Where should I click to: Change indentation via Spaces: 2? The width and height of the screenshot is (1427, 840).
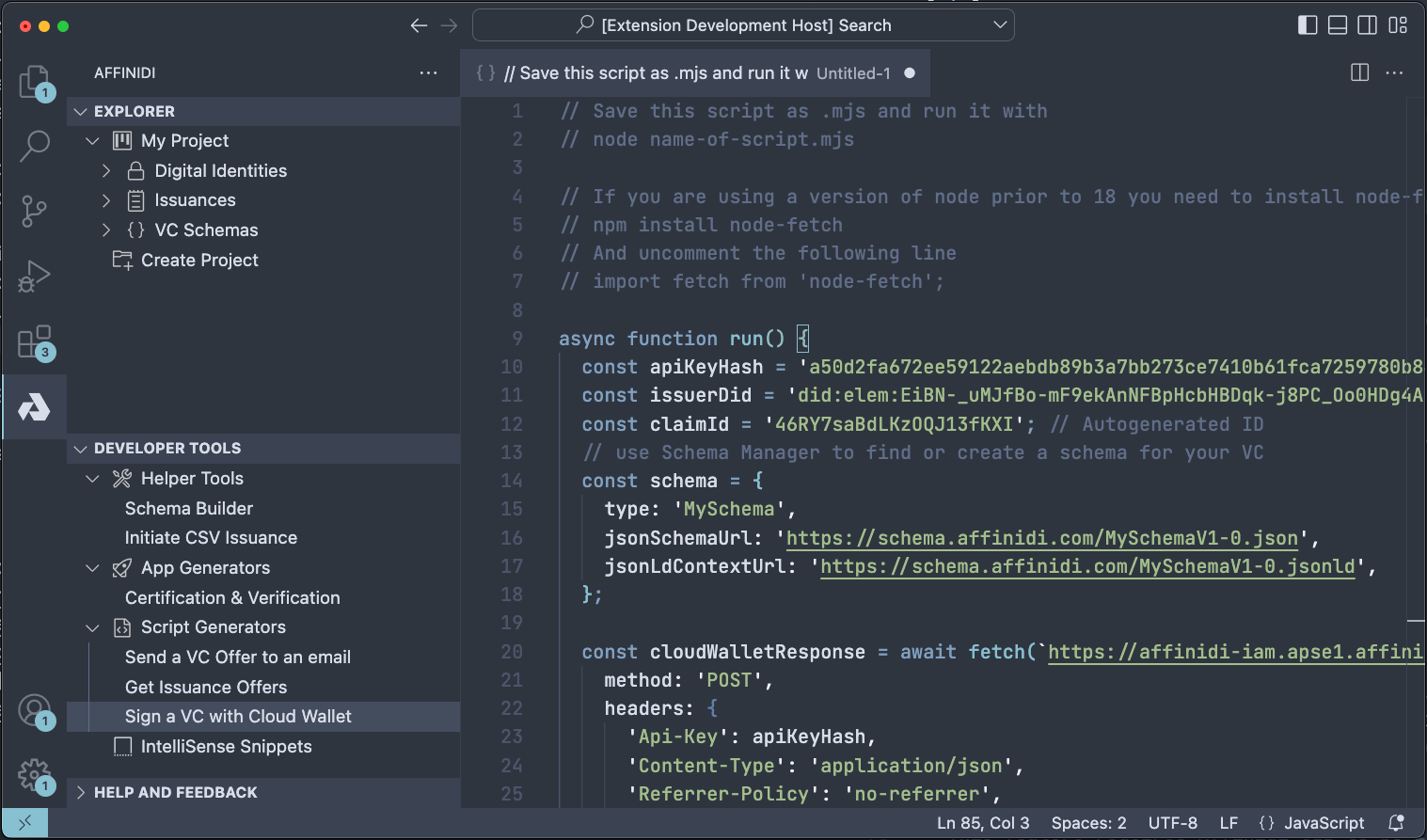(x=1088, y=823)
